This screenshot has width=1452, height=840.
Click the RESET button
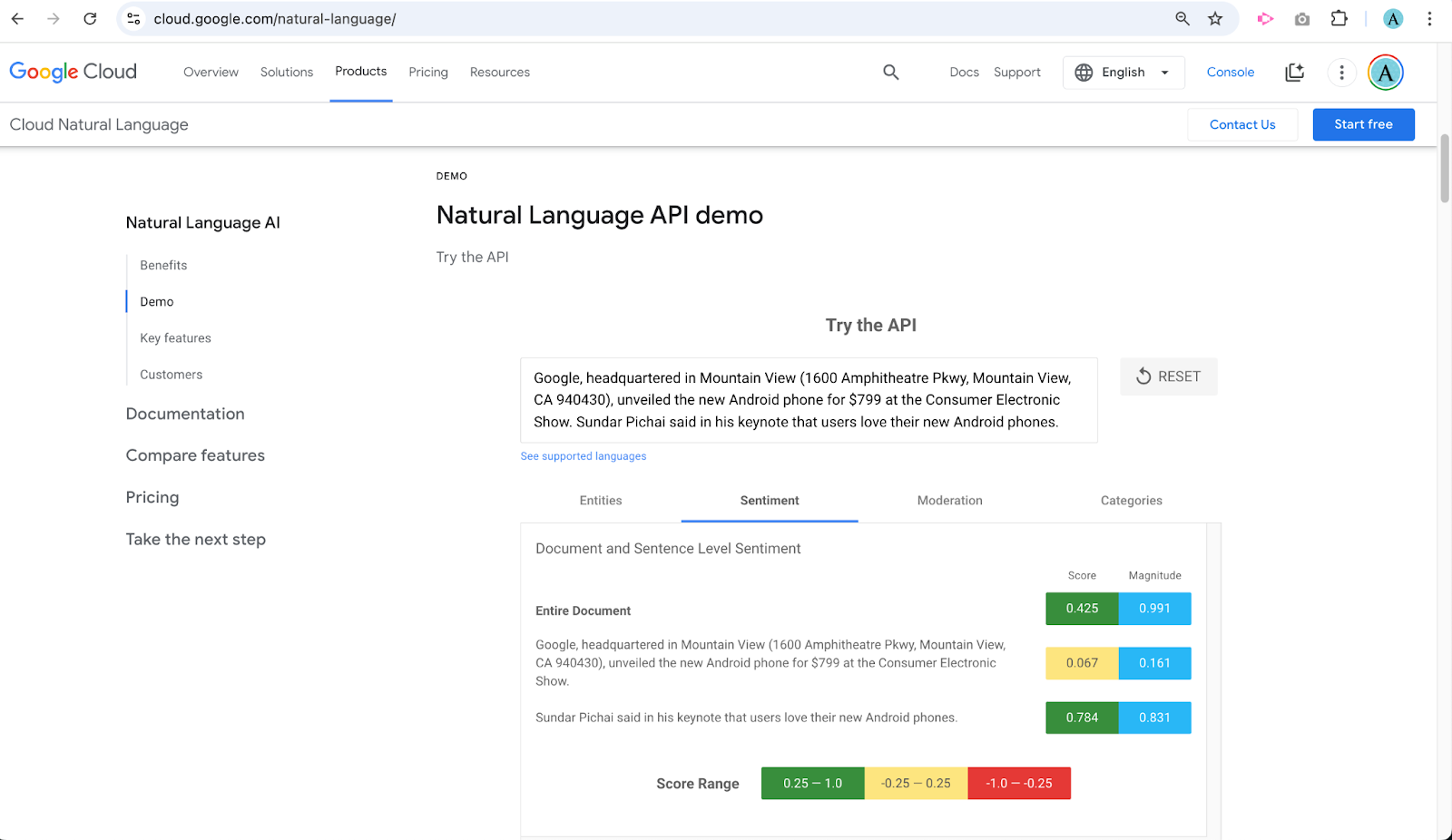(1169, 376)
